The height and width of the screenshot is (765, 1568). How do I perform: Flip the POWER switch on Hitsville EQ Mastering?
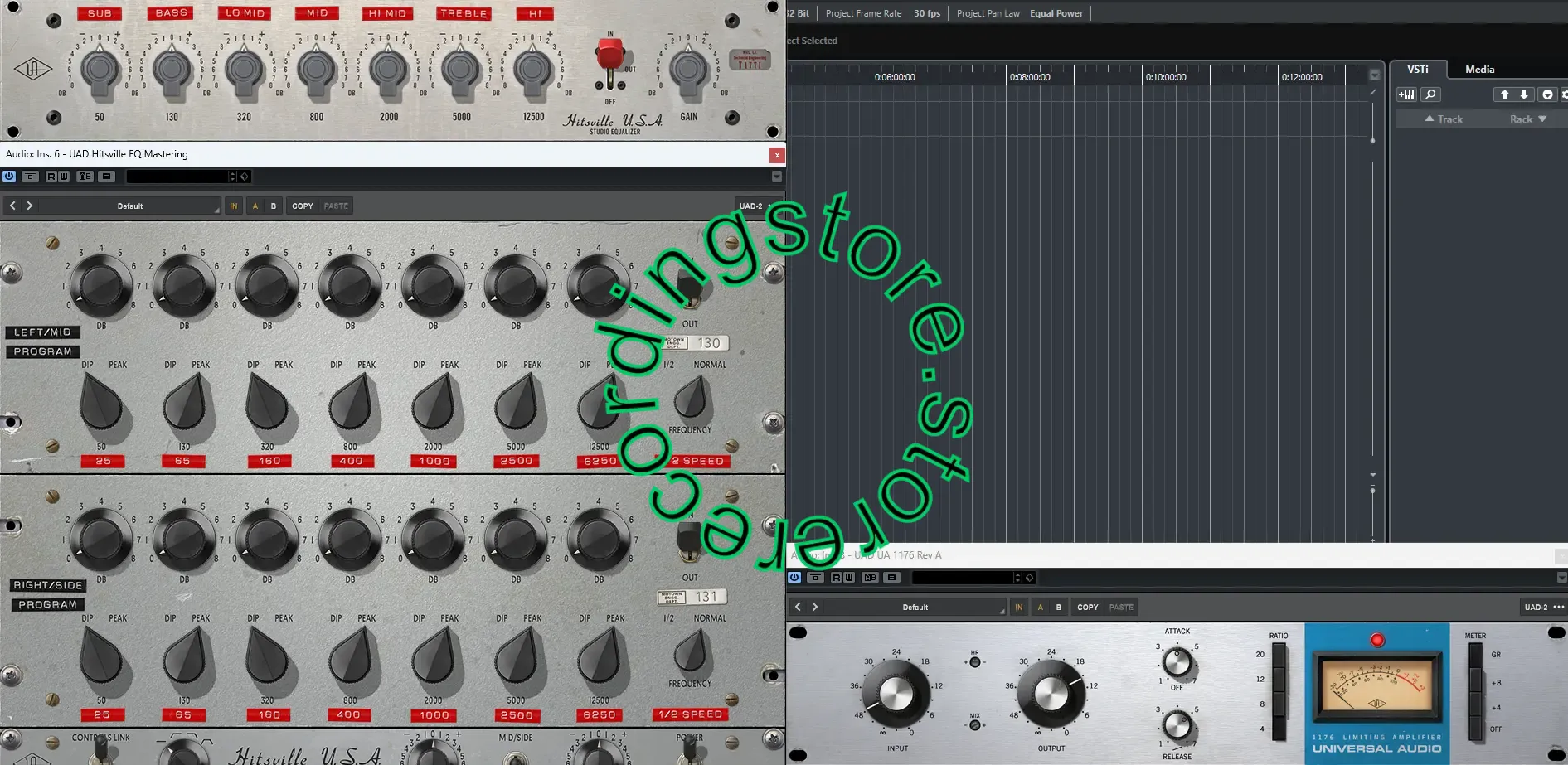tap(689, 749)
